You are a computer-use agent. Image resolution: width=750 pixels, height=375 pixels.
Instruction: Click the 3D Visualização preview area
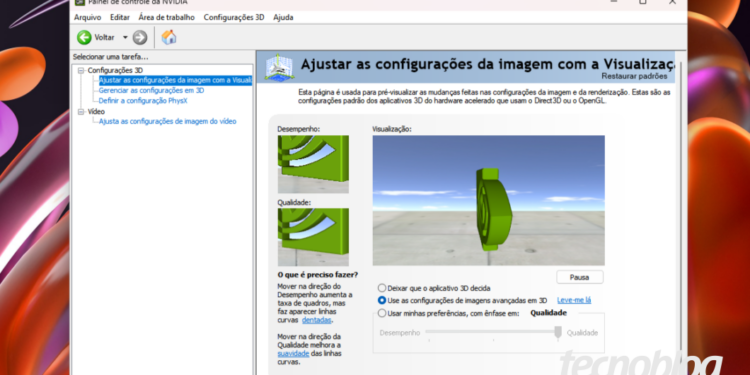point(488,200)
